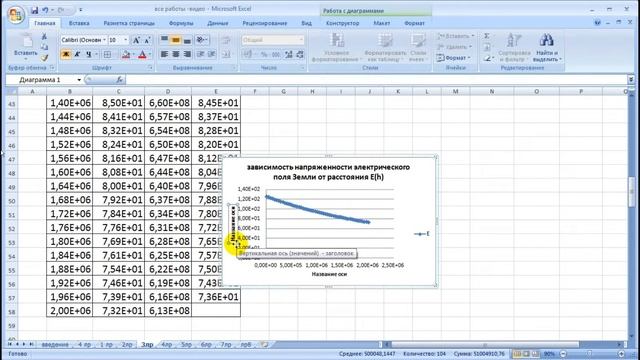Insert function with fx button
This screenshot has height=360, width=640.
(x=119, y=80)
